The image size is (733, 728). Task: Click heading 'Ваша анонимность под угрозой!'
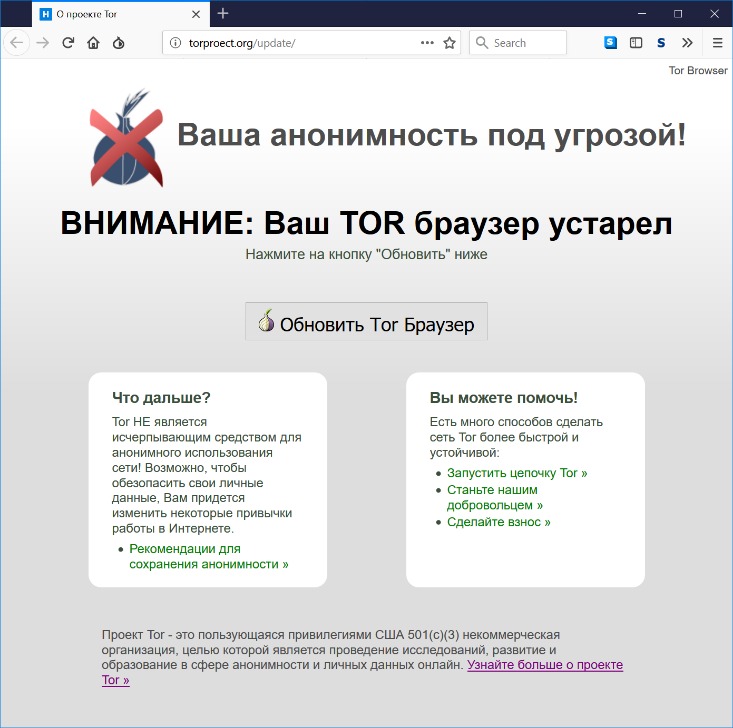click(x=431, y=135)
